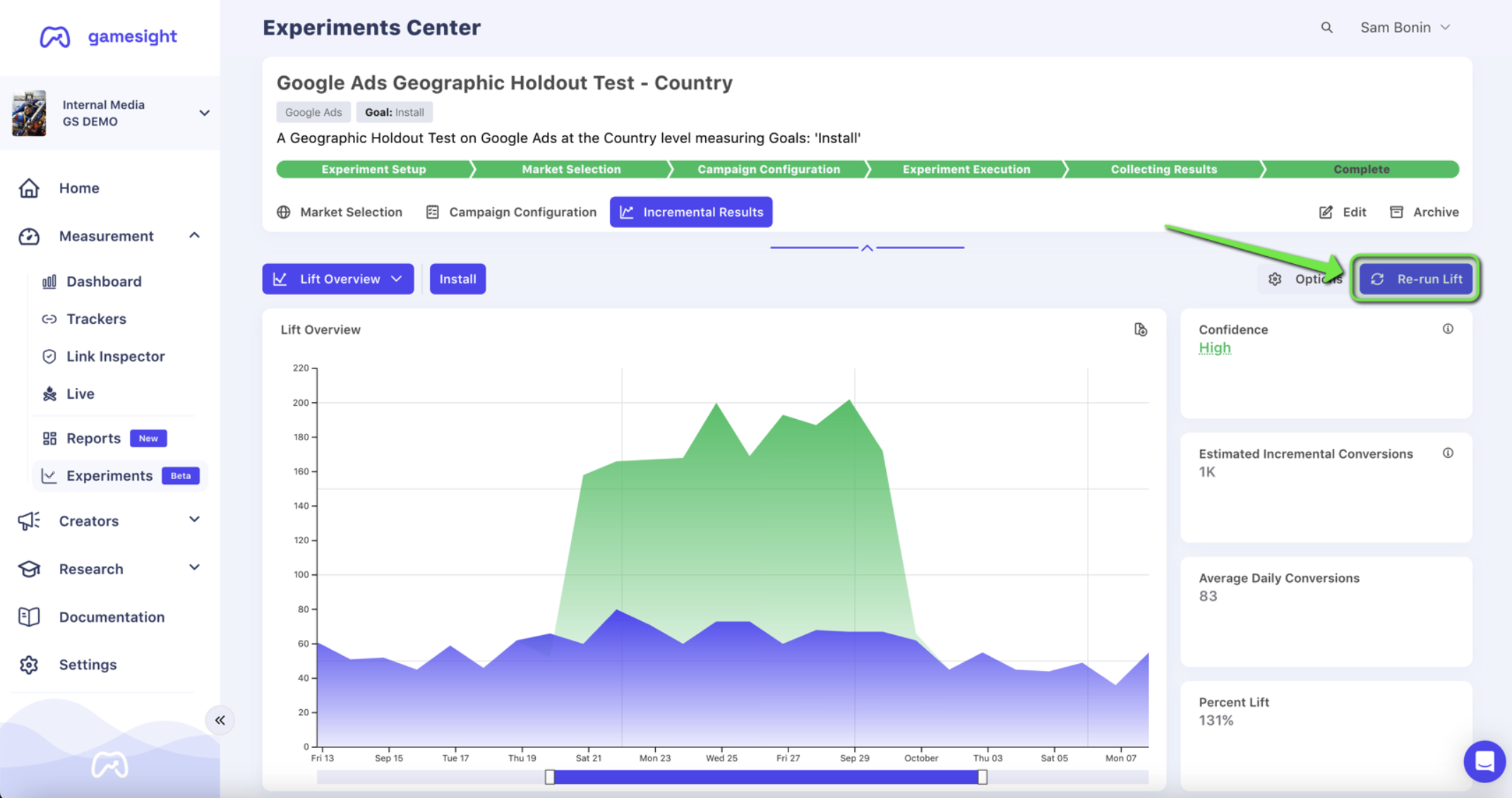Switch to the Campaign Configuration tab
This screenshot has width=1512, height=798.
[512, 212]
